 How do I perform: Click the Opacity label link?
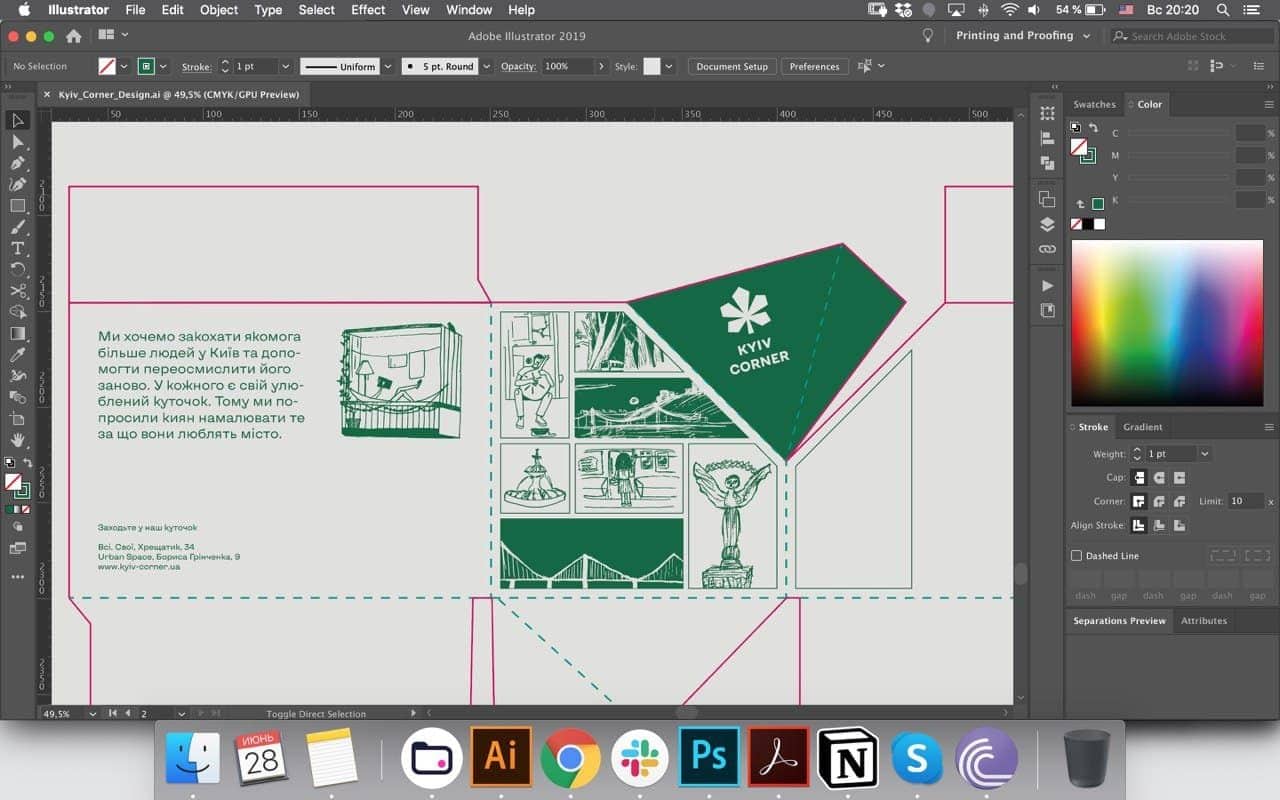[x=518, y=66]
